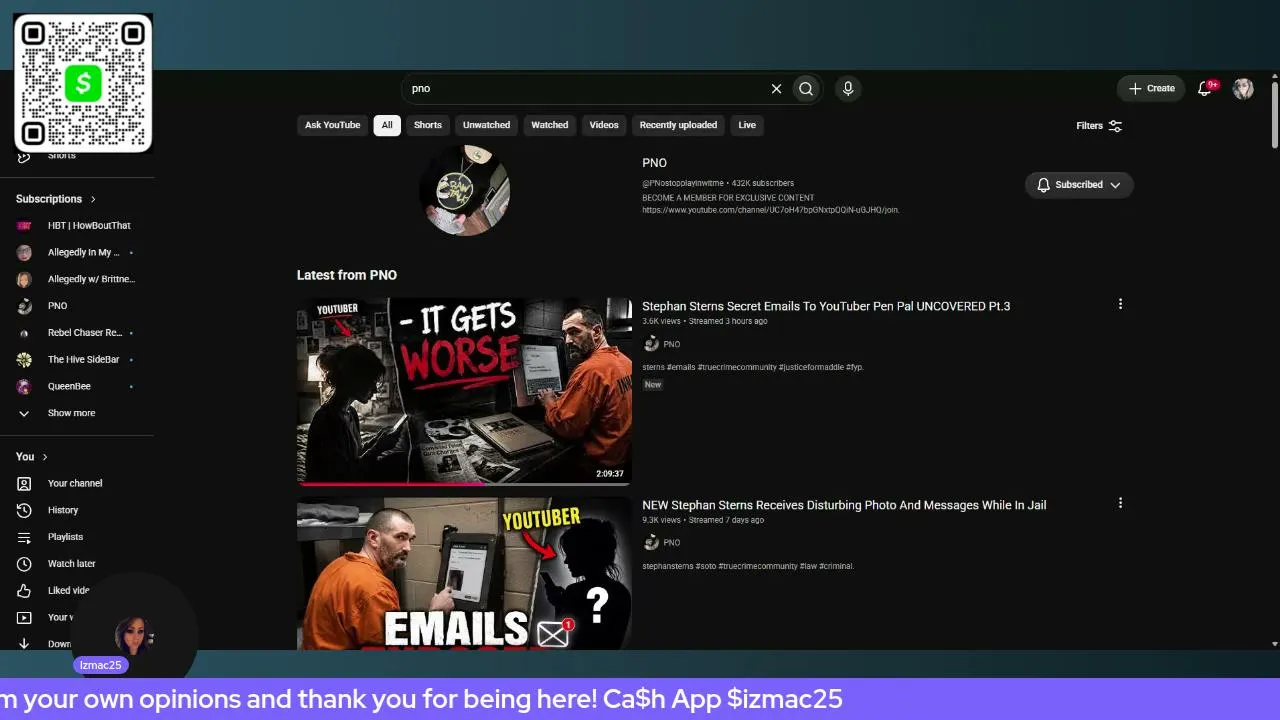The height and width of the screenshot is (720, 1280).
Task: Play the 'Emails' jail video thumbnail
Action: [464, 573]
